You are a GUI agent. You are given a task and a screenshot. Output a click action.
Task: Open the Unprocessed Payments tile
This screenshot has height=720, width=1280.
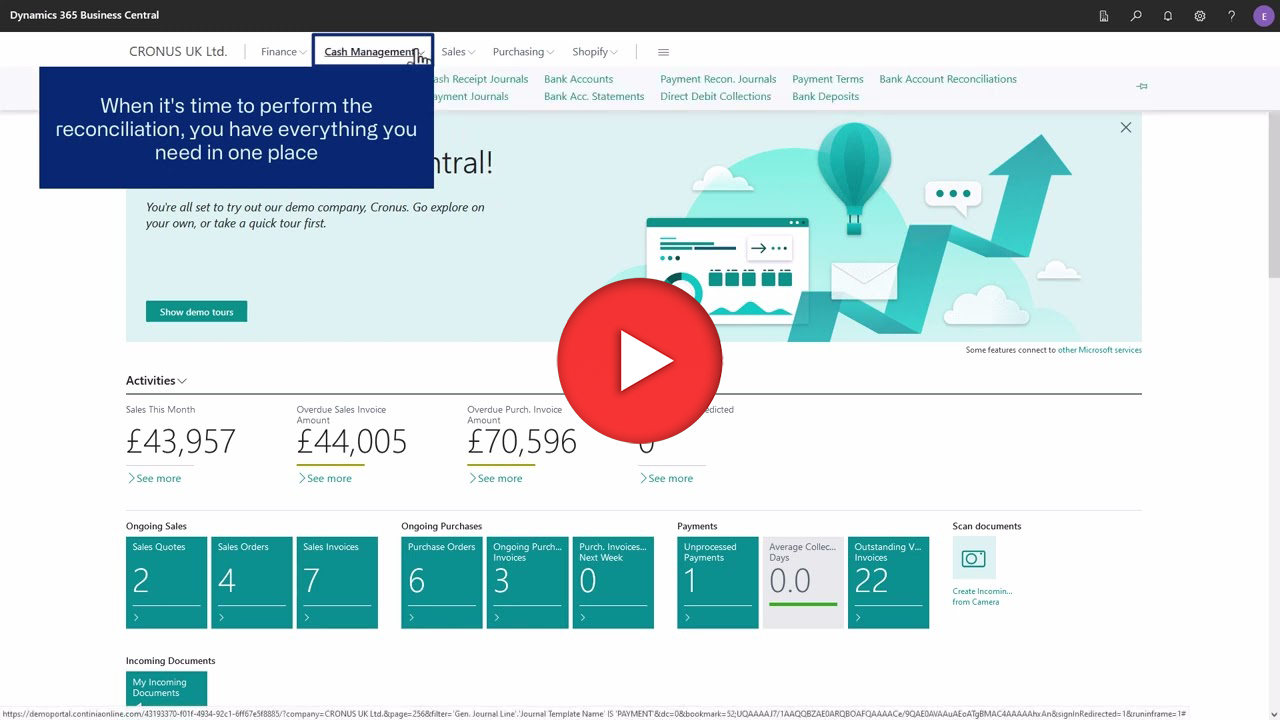click(718, 583)
